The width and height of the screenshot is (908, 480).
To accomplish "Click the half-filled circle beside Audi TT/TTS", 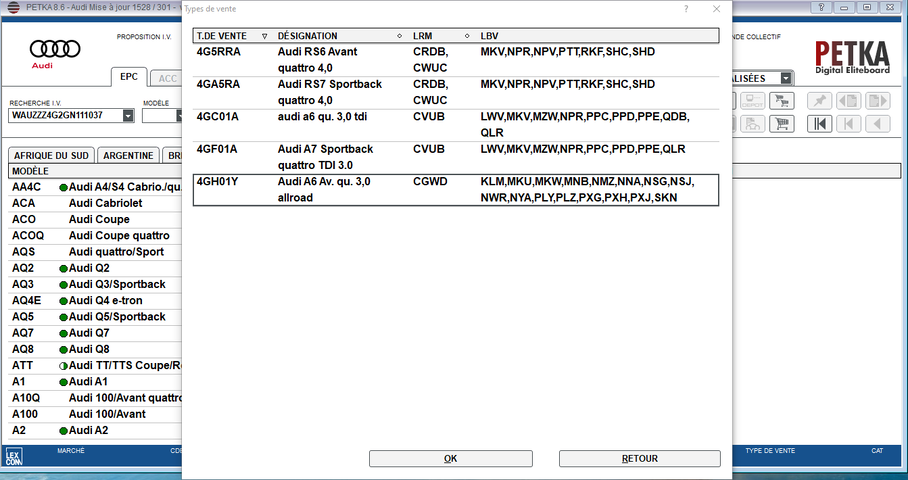I will [63, 366].
